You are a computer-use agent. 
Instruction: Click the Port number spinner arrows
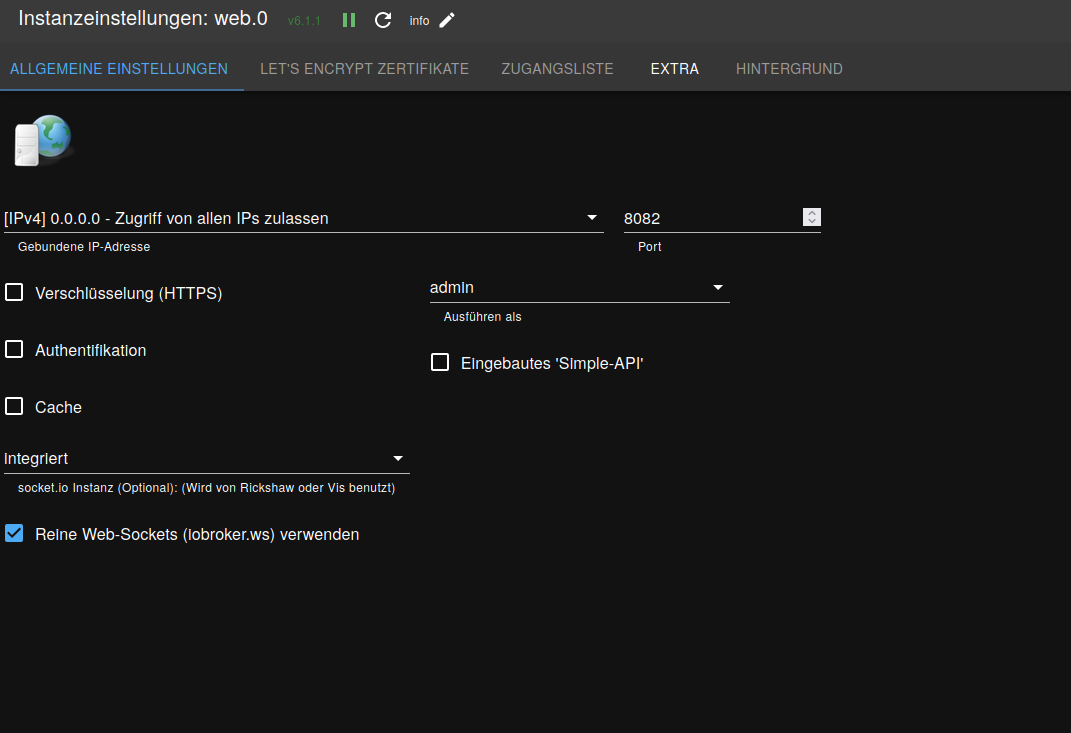(811, 217)
